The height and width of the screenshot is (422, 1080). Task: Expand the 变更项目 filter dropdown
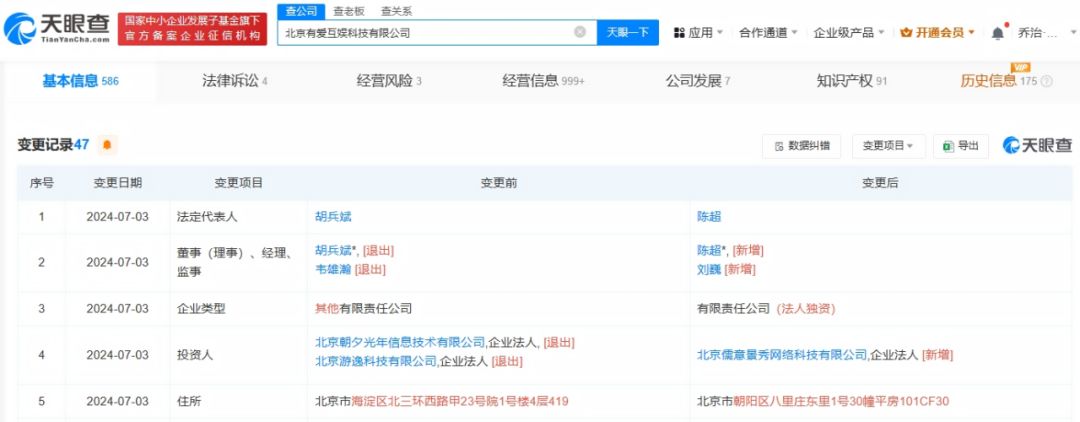[888, 146]
